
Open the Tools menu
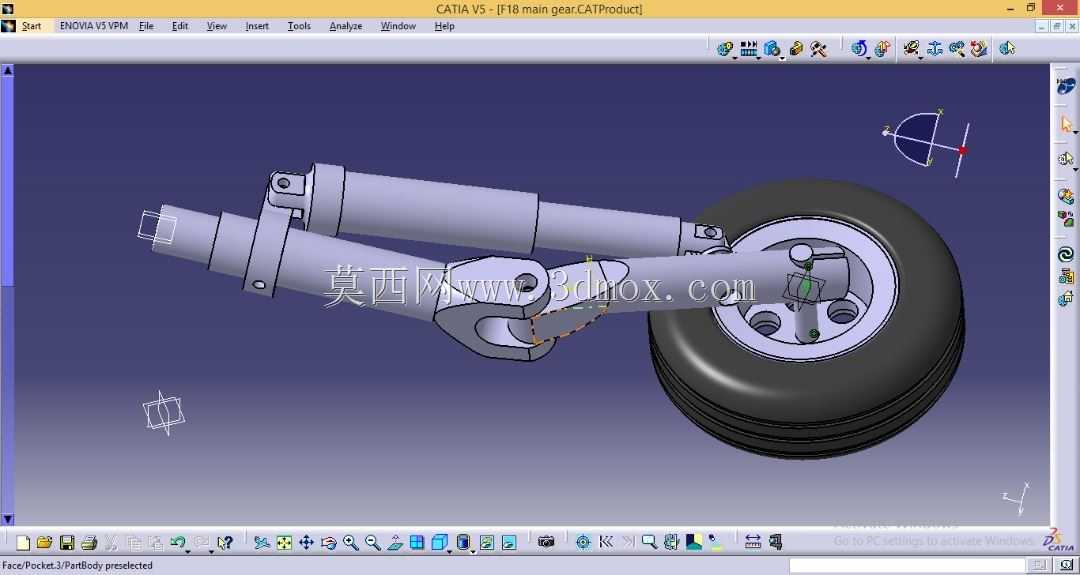[299, 26]
